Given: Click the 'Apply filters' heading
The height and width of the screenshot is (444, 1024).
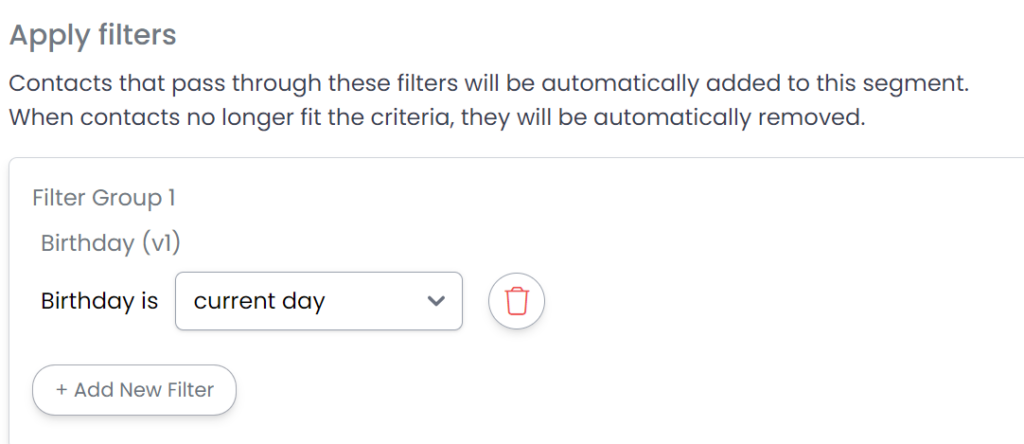Looking at the screenshot, I should click(x=93, y=36).
